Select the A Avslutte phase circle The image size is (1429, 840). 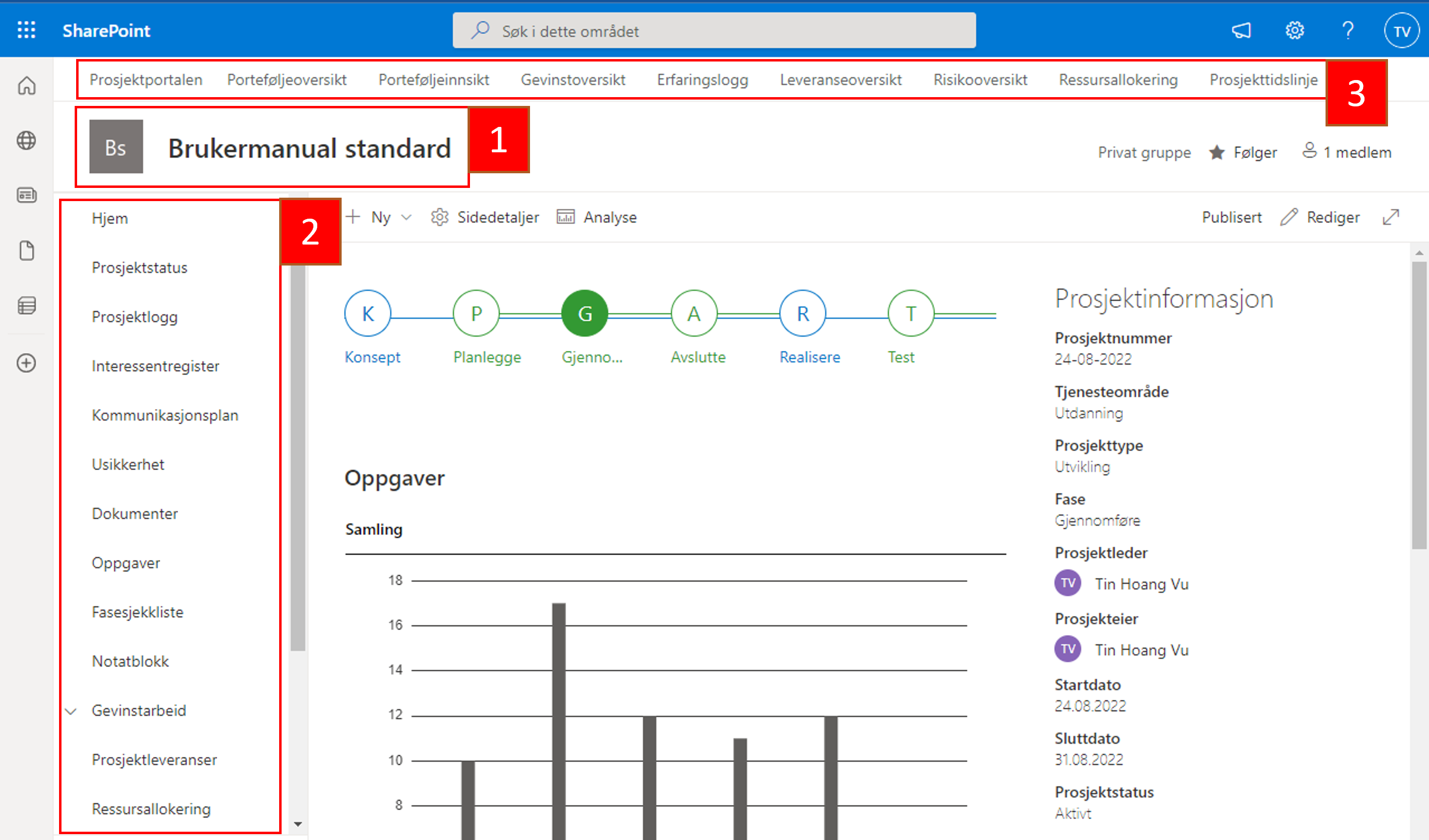694,313
